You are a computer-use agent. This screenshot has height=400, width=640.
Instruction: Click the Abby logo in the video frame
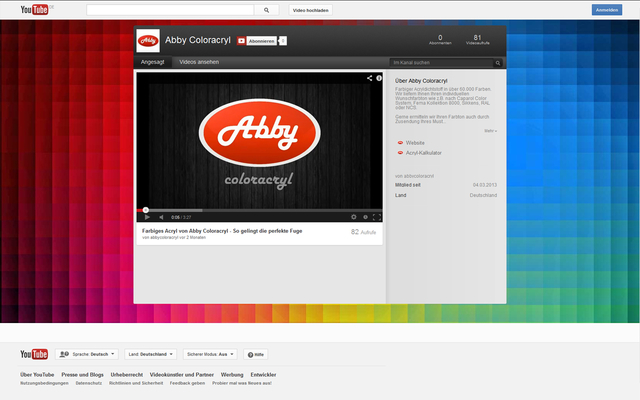click(260, 133)
